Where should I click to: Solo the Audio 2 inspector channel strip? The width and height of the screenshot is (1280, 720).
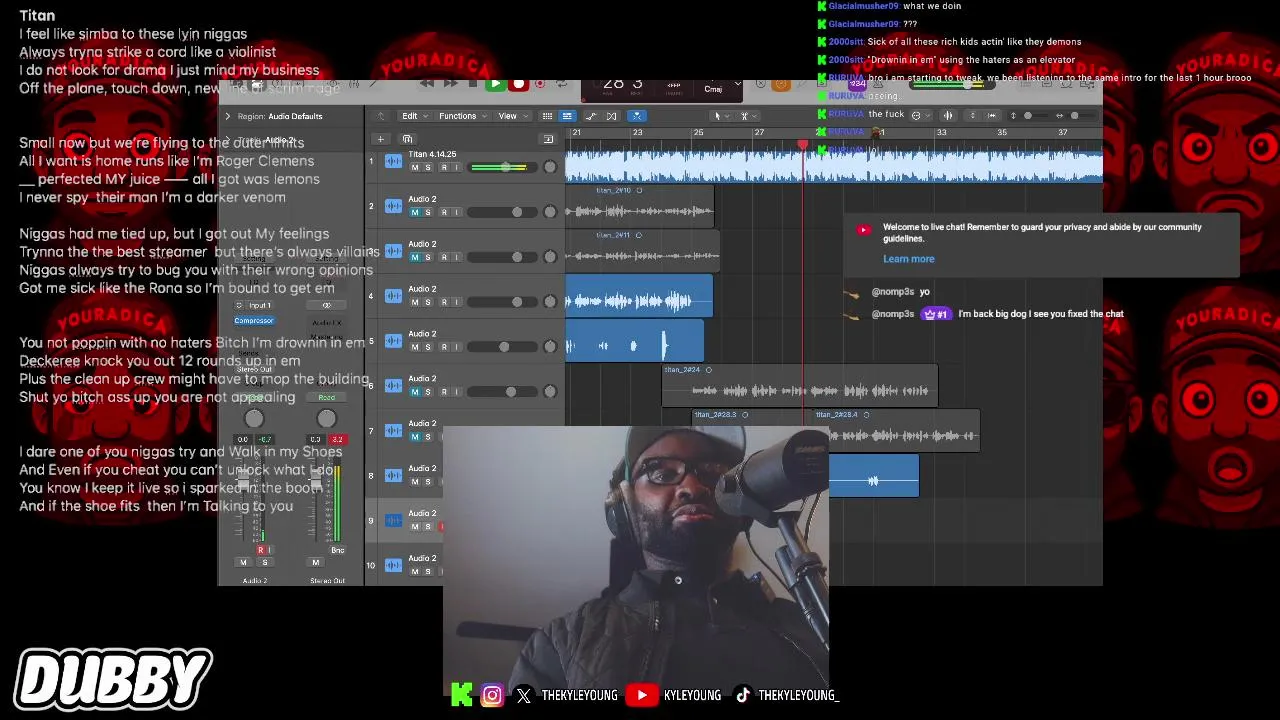click(x=265, y=562)
